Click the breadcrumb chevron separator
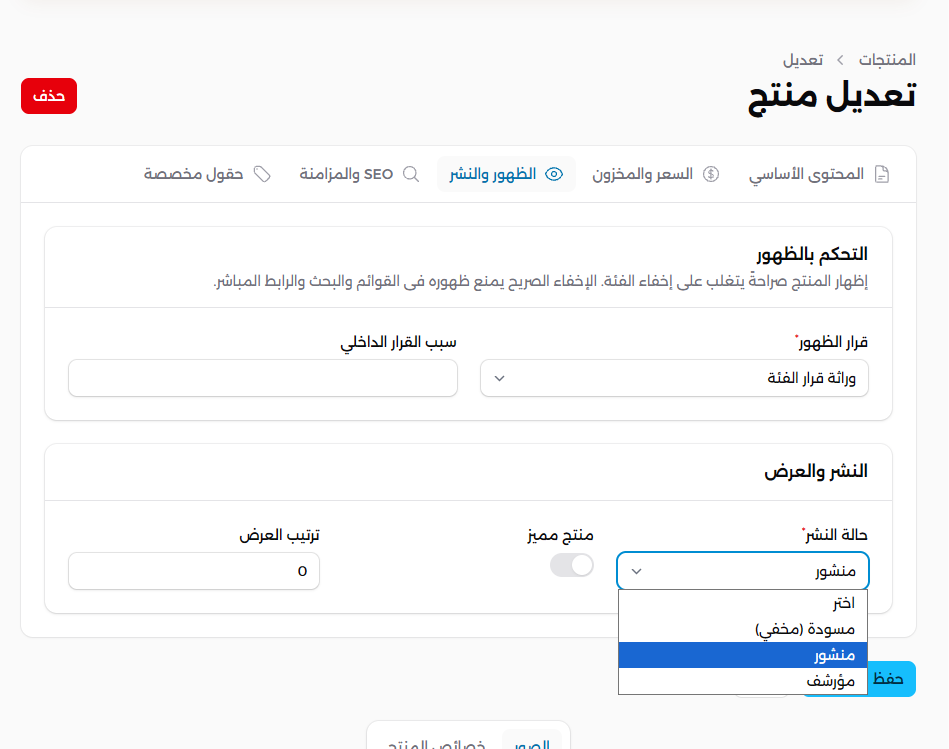 [840, 60]
